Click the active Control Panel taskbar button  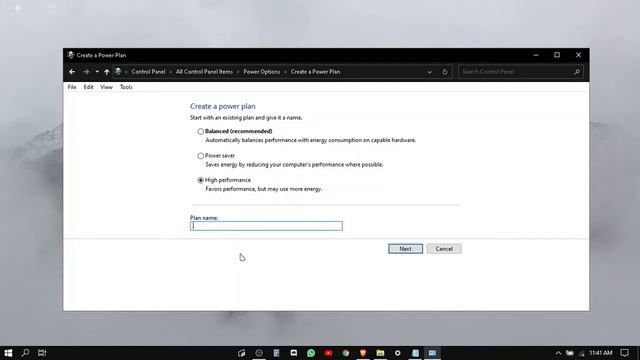(x=432, y=353)
